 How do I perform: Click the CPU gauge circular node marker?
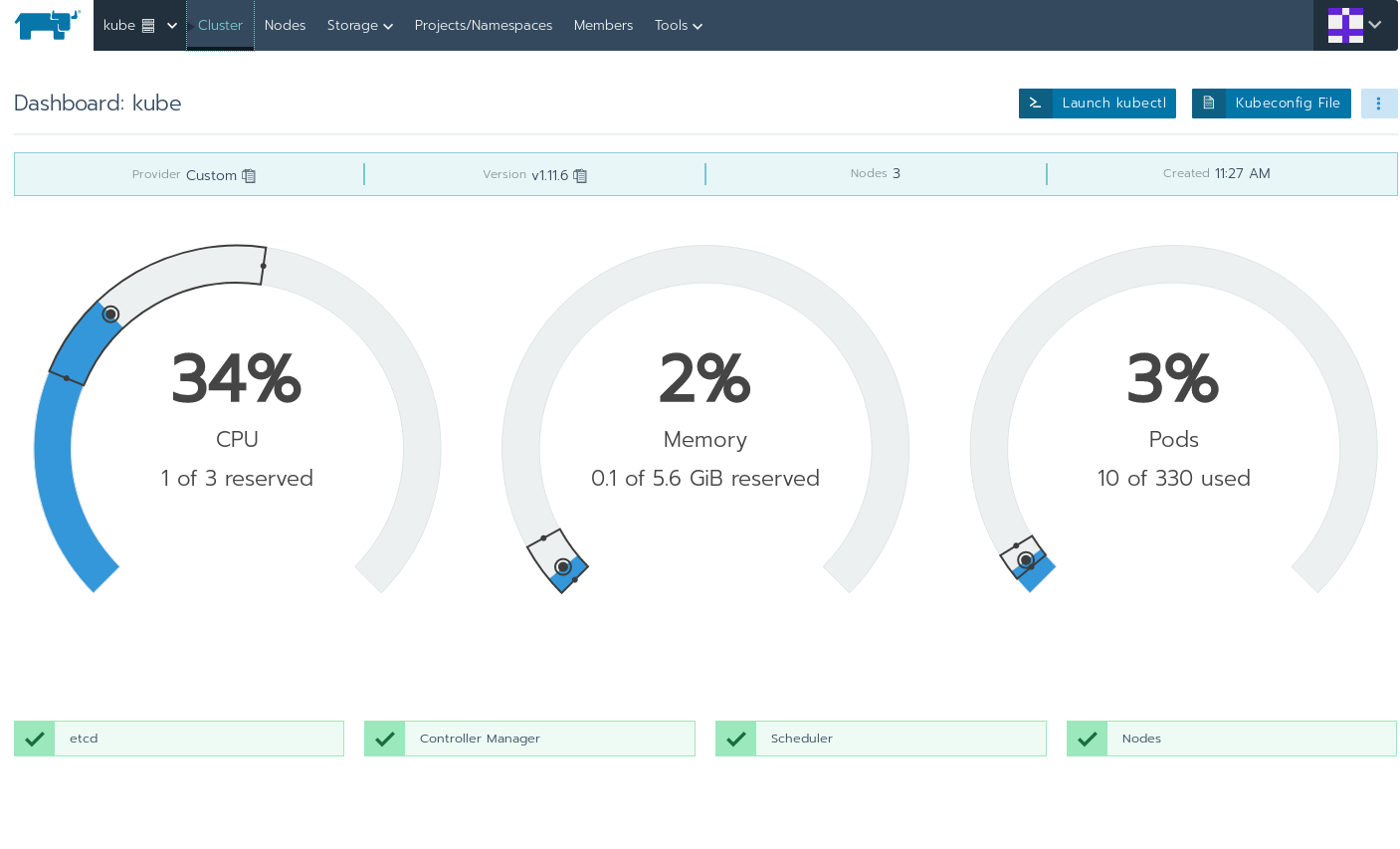point(110,315)
